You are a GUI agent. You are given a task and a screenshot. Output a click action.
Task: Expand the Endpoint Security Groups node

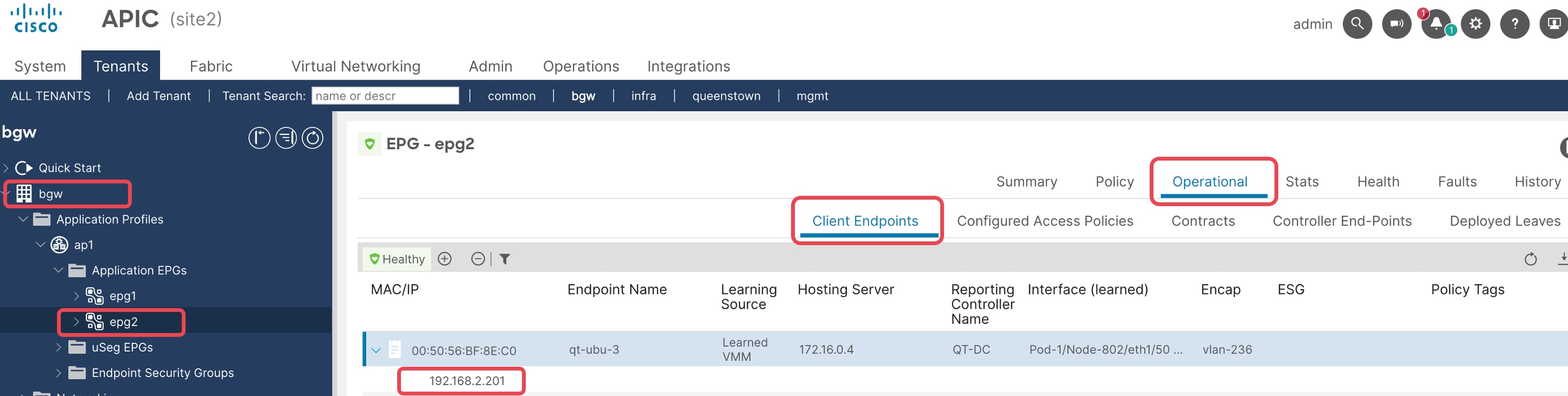pyautogui.click(x=59, y=373)
